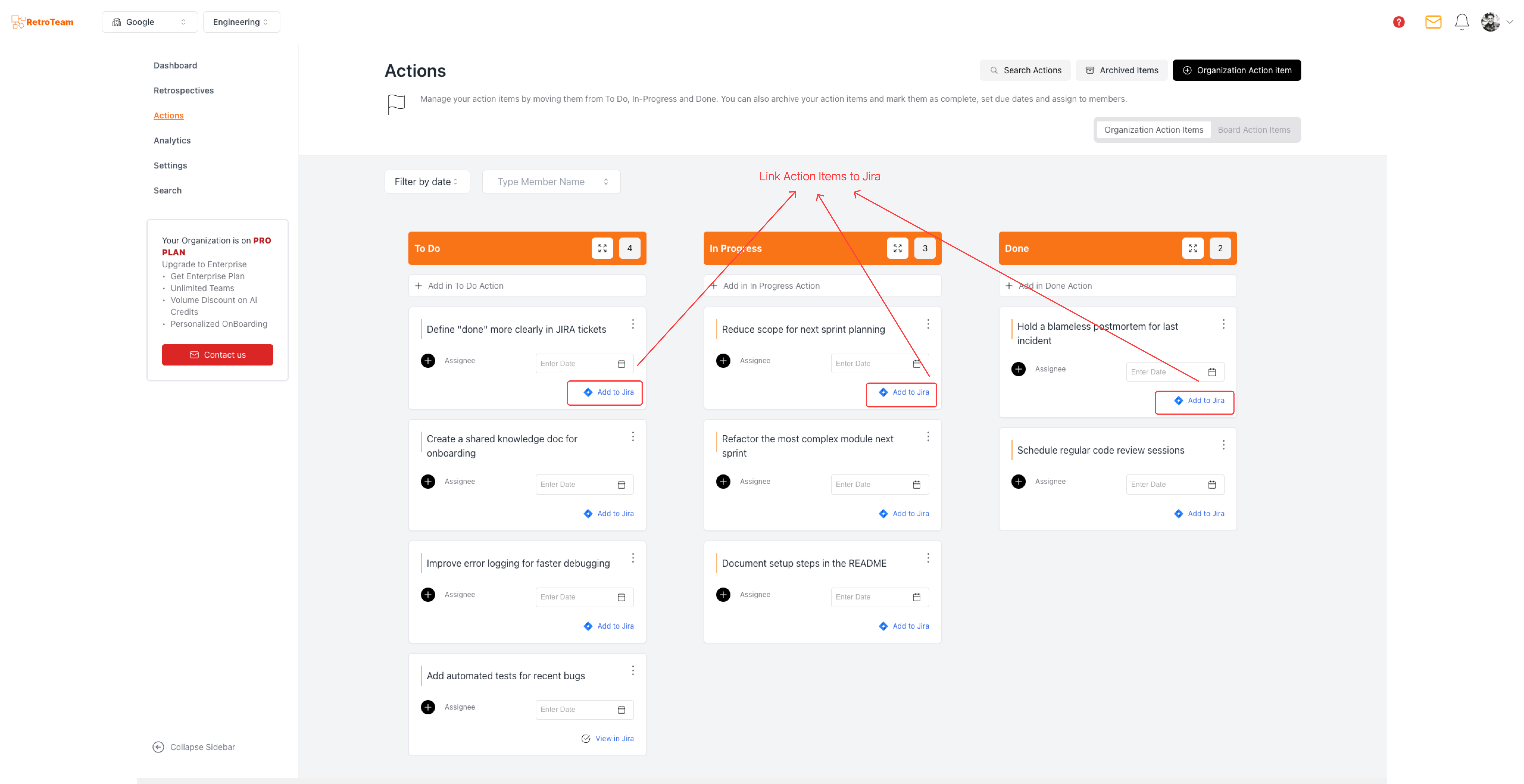This screenshot has height=784, width=1524.
Task: Open the Engineering team dropdown
Action: (x=241, y=22)
